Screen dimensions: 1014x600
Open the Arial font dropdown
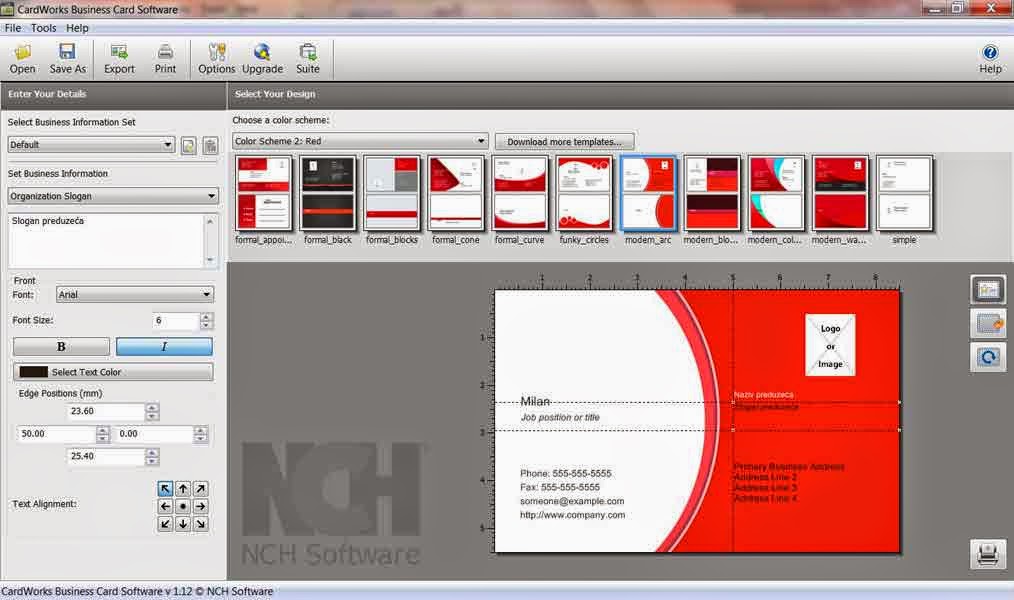click(135, 295)
